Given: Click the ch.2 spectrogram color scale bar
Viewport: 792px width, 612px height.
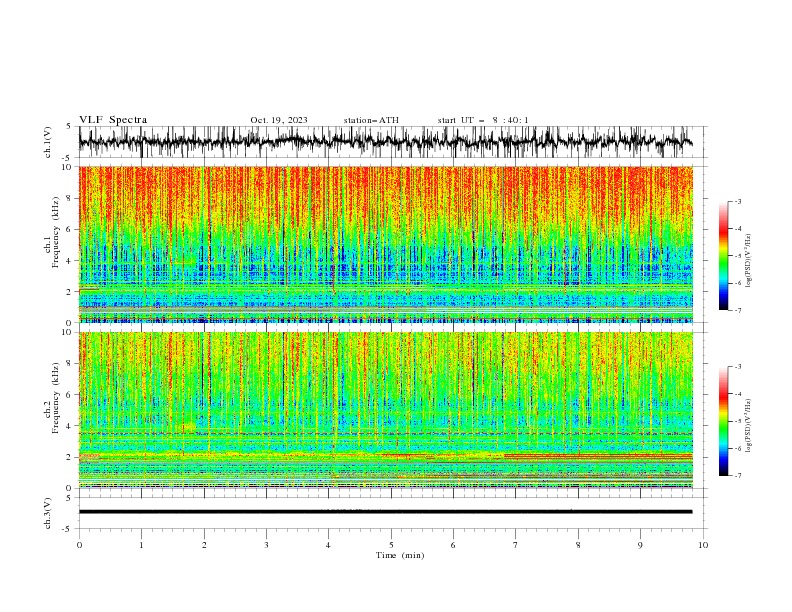Looking at the screenshot, I should point(724,421).
